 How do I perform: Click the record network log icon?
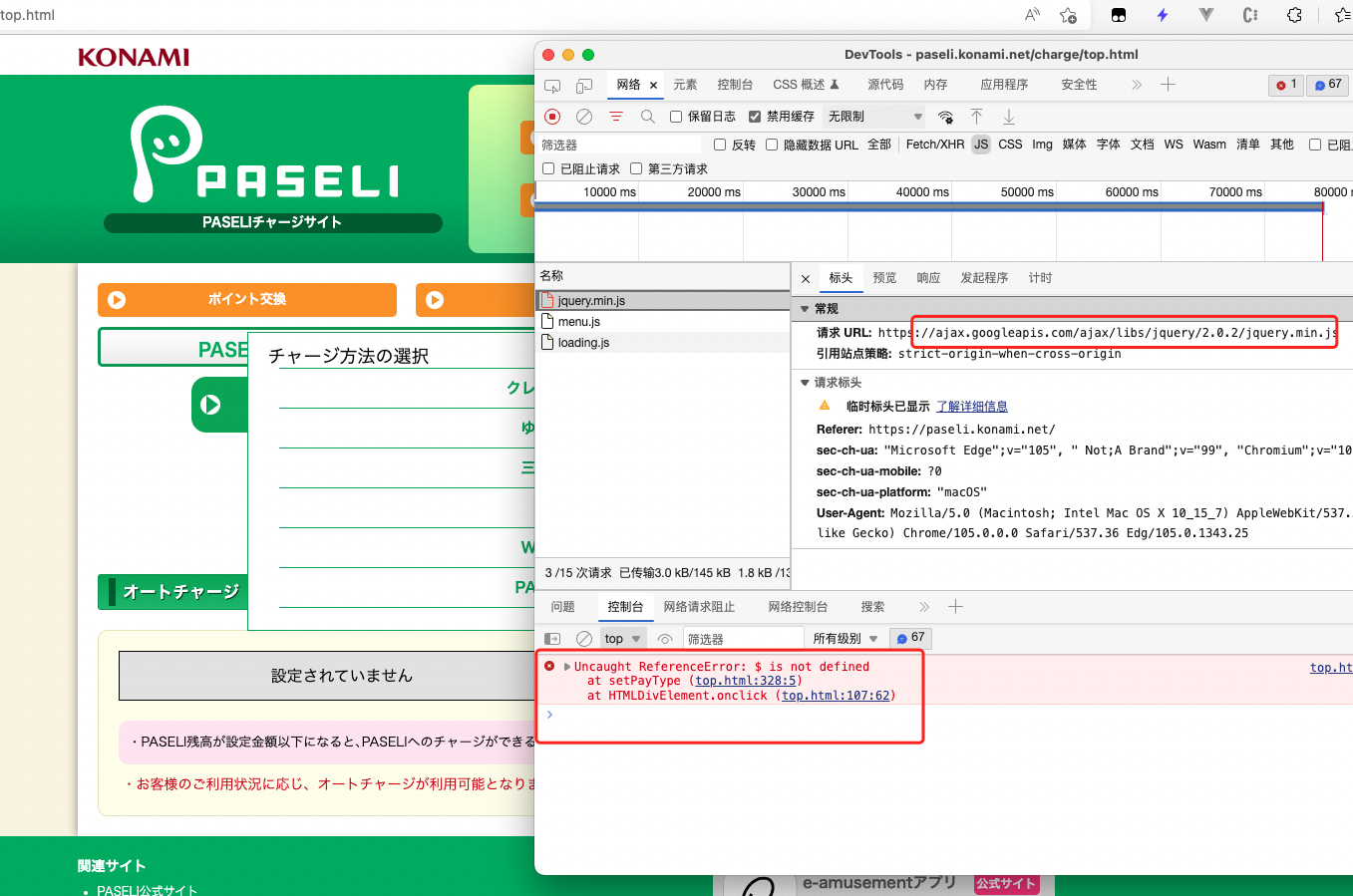click(x=552, y=117)
